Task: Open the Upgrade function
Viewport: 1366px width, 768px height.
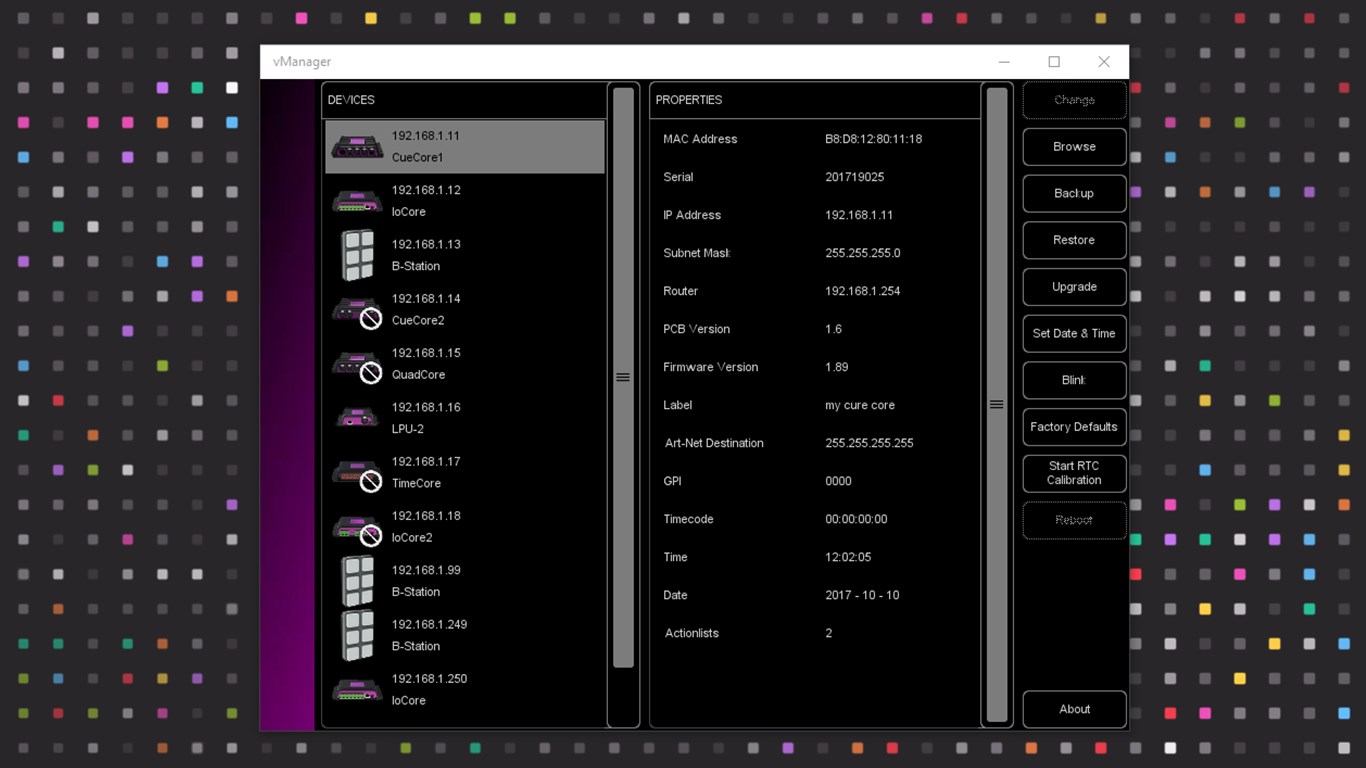Action: (x=1074, y=287)
